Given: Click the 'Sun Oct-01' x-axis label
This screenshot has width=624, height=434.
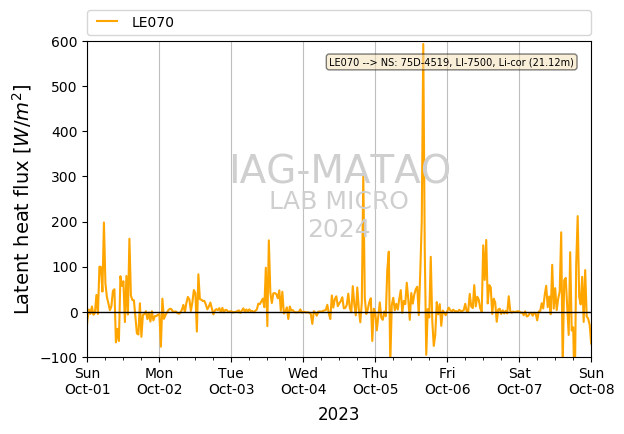Looking at the screenshot, I should click(x=88, y=381).
